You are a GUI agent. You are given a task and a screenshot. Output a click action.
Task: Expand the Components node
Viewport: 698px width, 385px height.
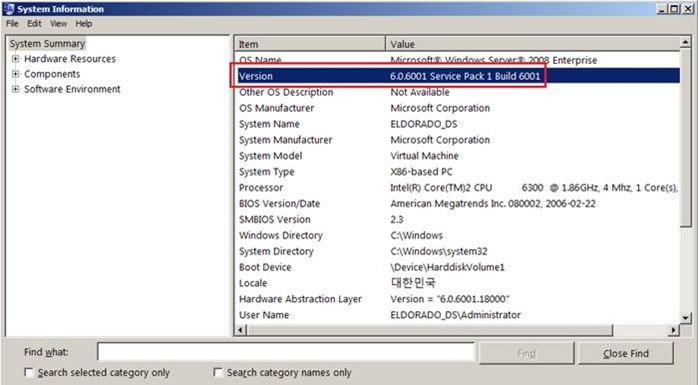pyautogui.click(x=16, y=74)
